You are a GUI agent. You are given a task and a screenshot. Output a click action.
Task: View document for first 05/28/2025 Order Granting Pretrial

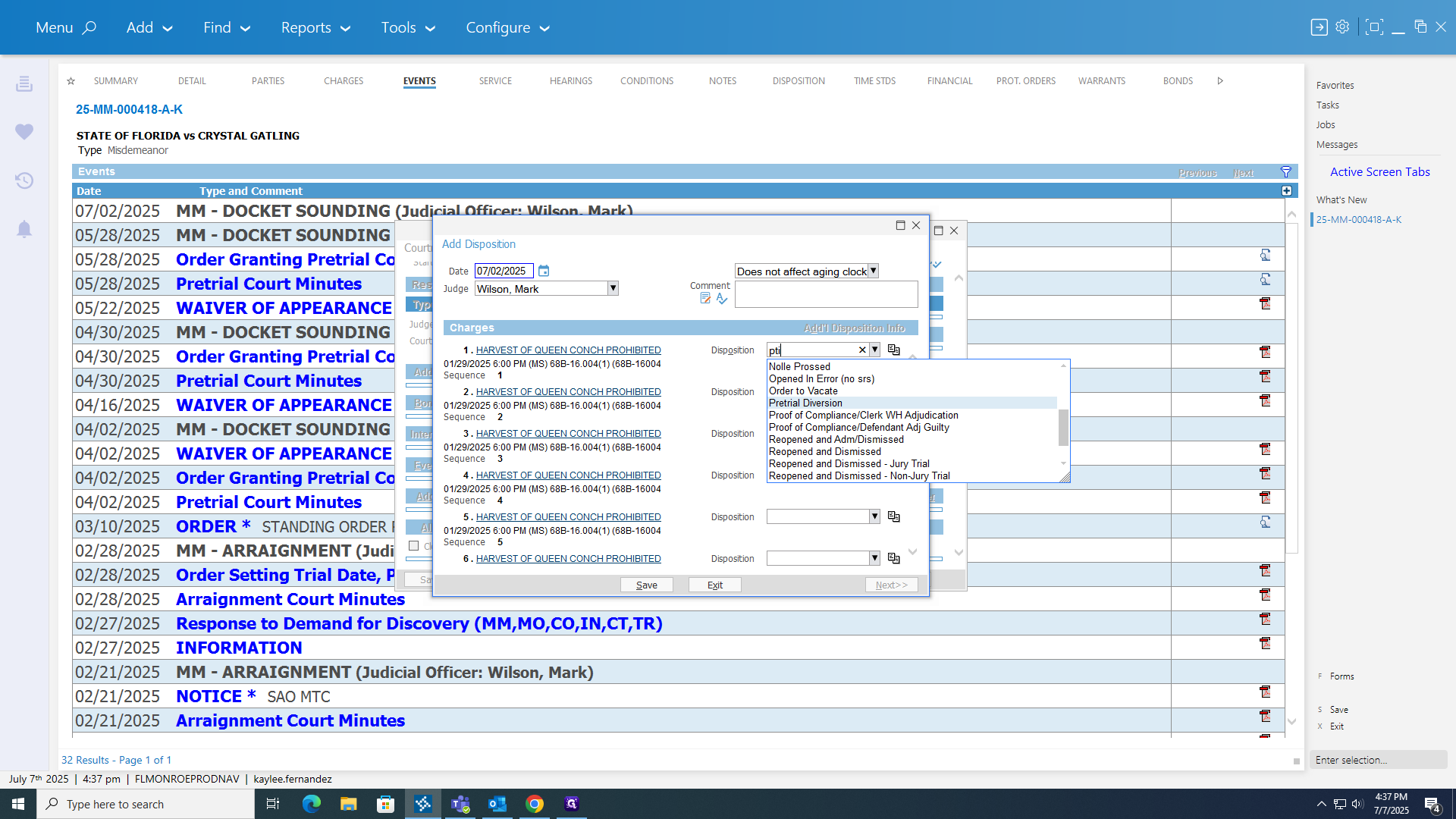tap(1265, 256)
